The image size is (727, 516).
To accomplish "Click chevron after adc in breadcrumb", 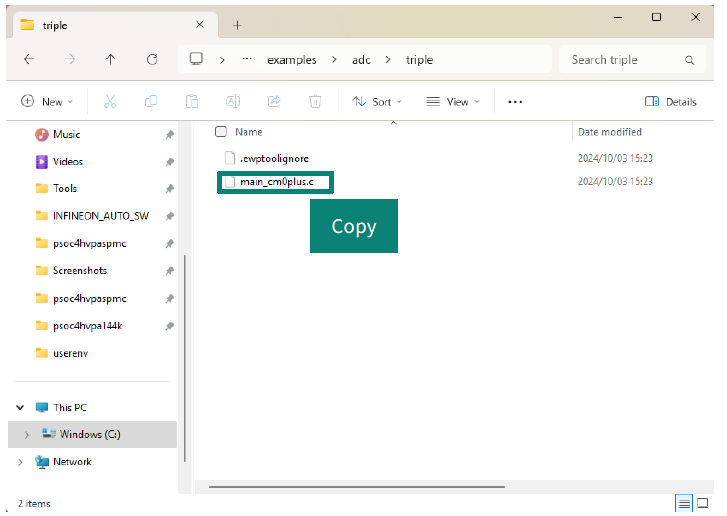I will 388,60.
